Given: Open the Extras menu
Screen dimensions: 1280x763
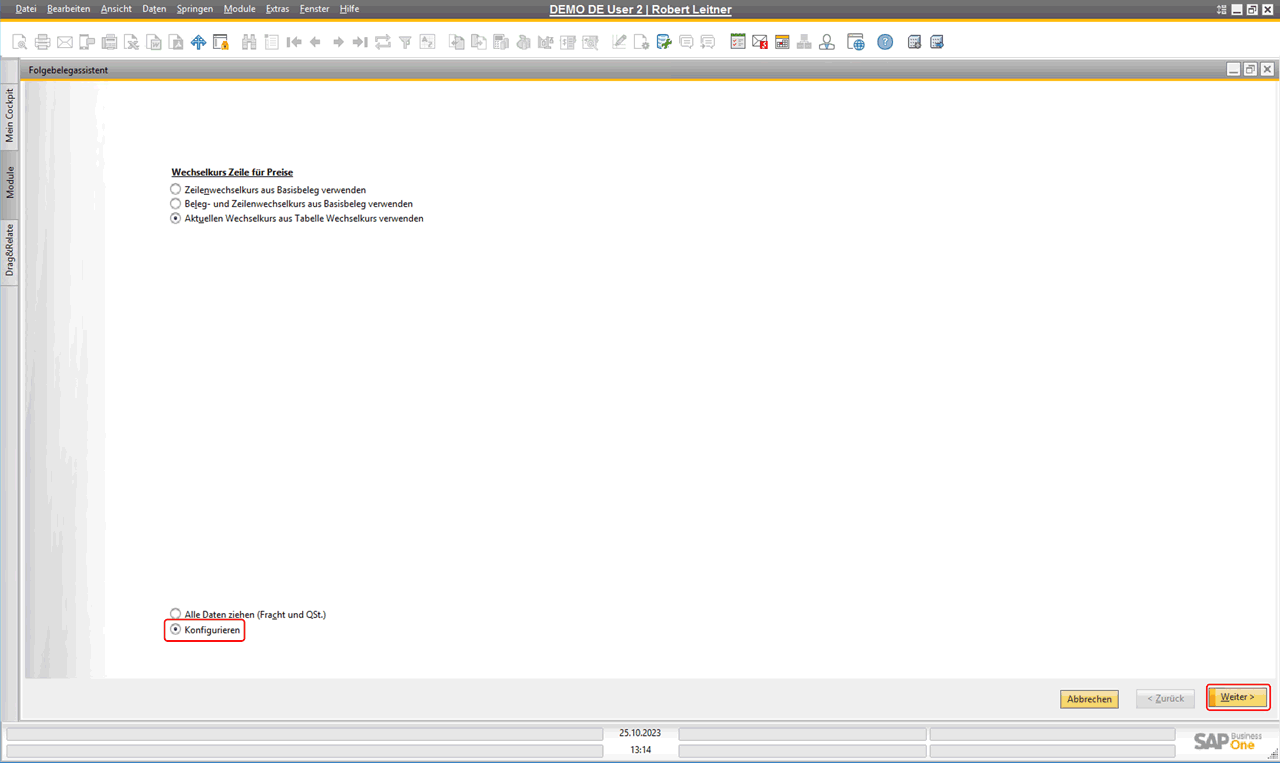Looking at the screenshot, I should [277, 9].
